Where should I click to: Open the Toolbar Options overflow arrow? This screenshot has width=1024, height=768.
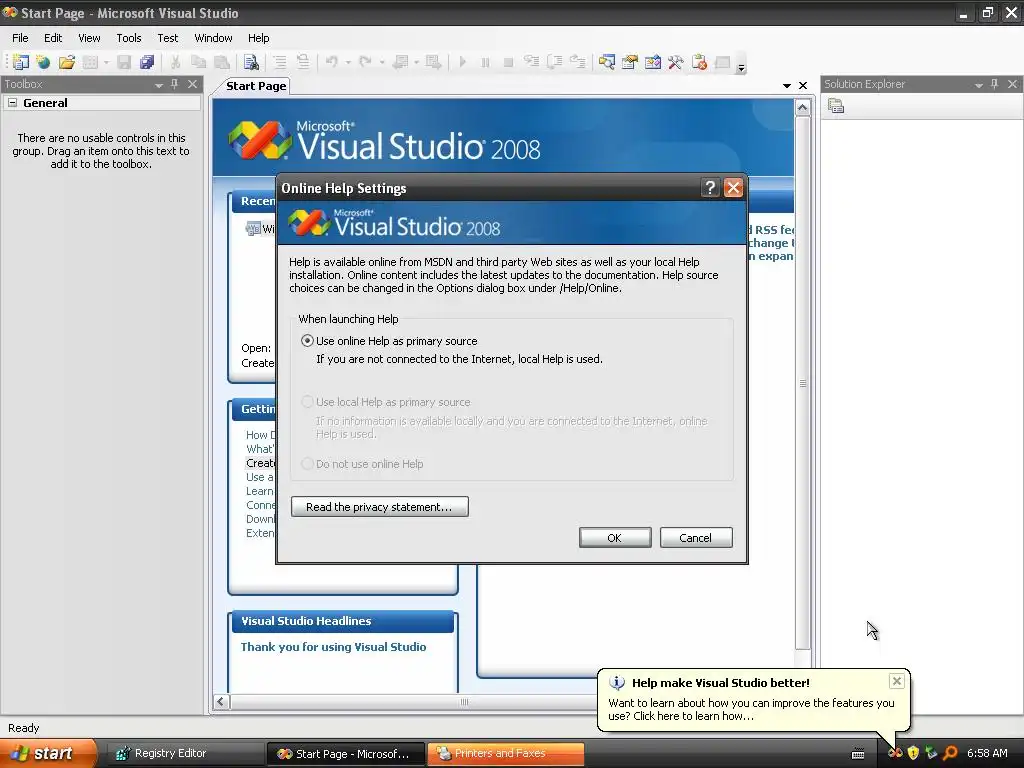pyautogui.click(x=741, y=67)
